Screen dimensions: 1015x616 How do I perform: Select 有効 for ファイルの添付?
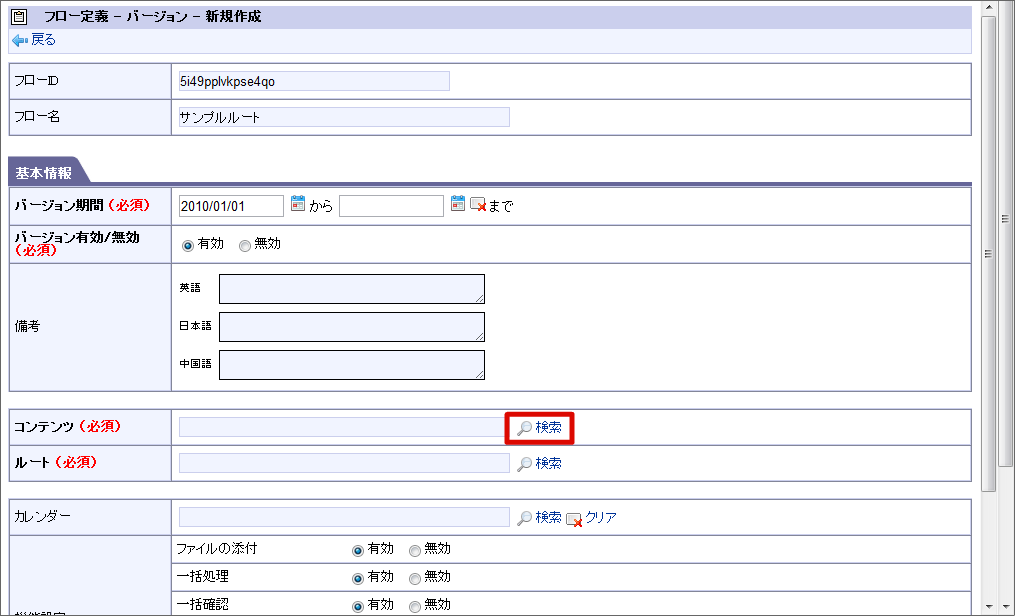point(357,551)
